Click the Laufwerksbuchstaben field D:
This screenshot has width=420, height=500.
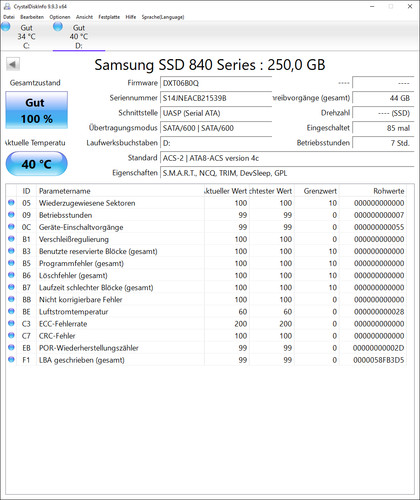[x=216, y=143]
